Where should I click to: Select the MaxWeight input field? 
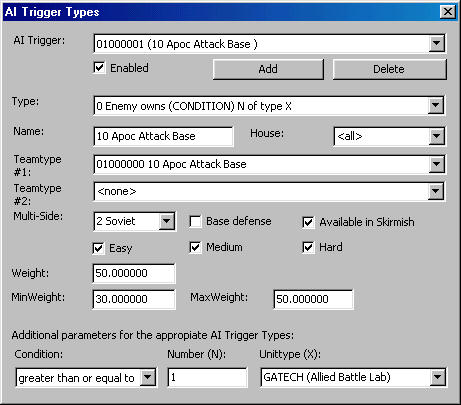(x=313, y=299)
